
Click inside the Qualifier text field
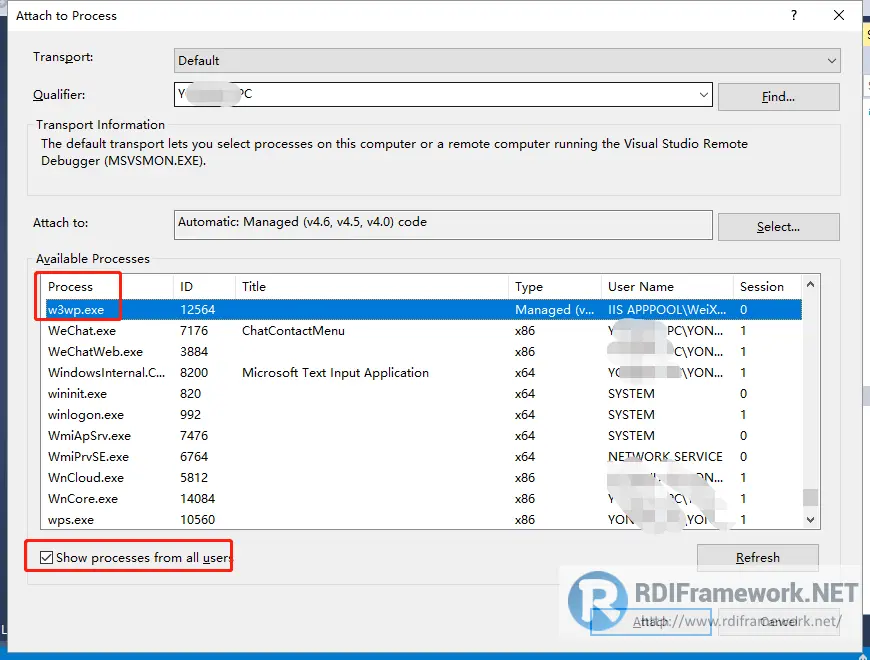point(436,94)
